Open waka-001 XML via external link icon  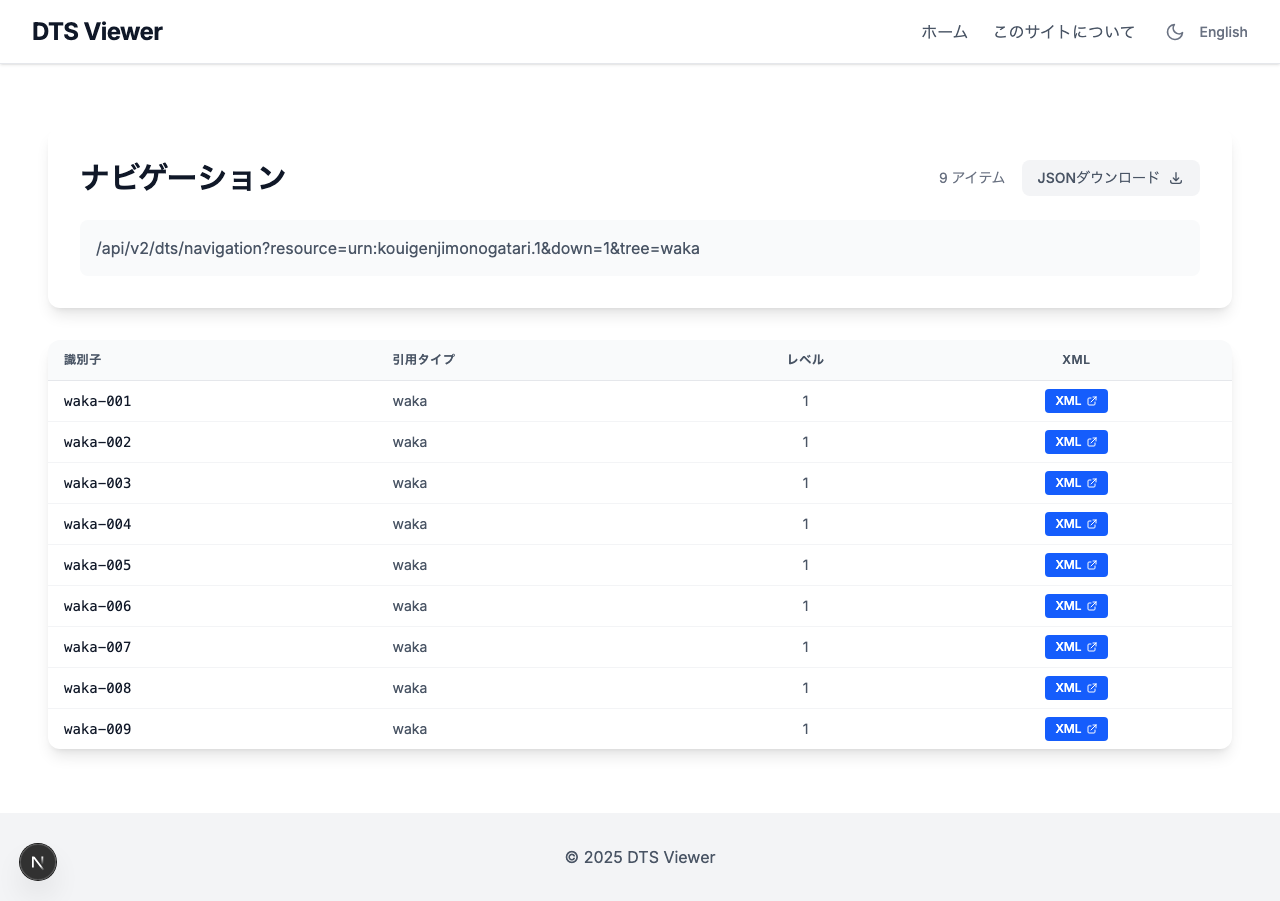tap(1092, 400)
